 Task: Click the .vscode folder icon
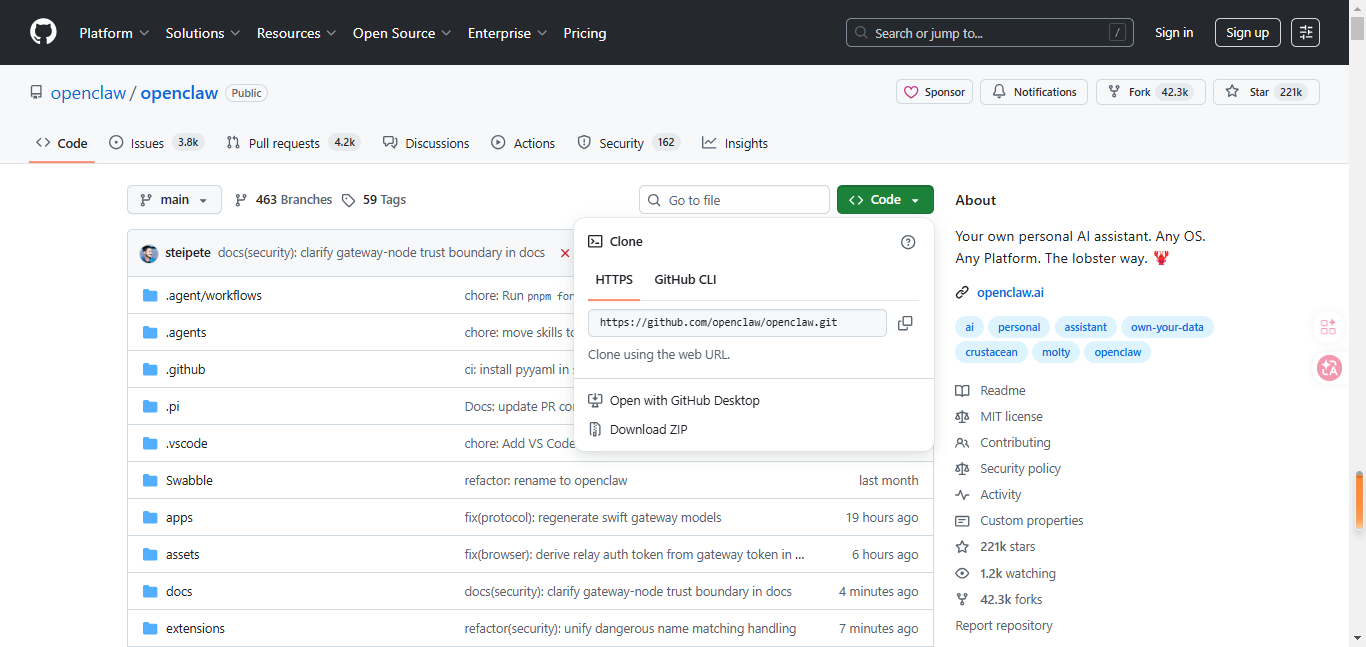click(151, 443)
